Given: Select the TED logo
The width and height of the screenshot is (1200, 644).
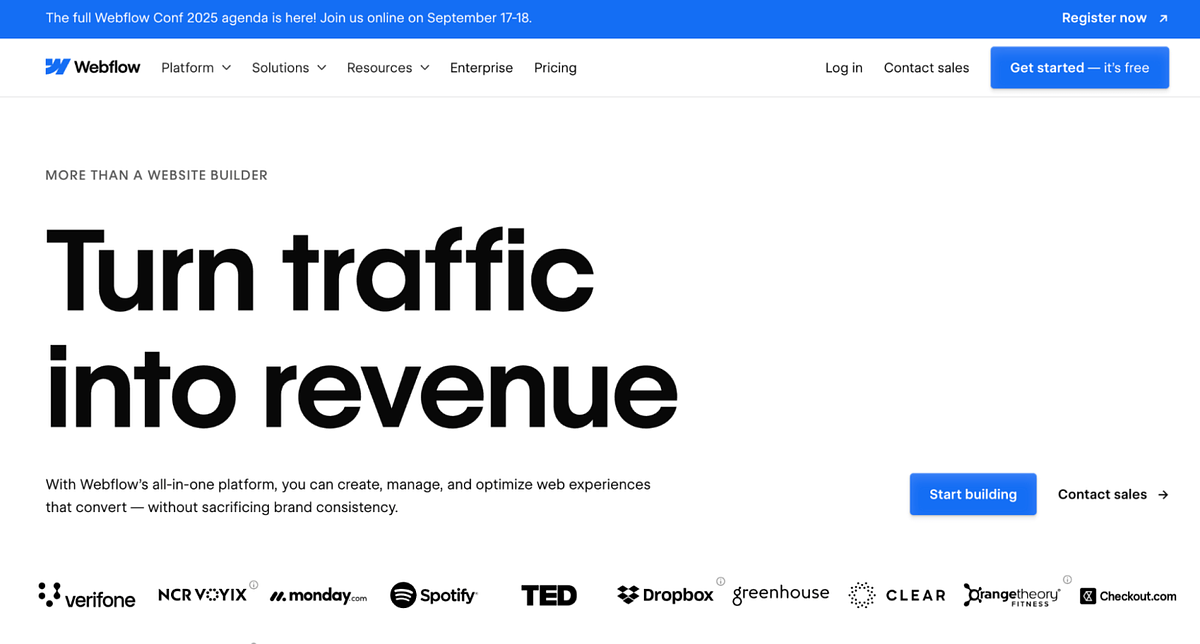Looking at the screenshot, I should [x=549, y=595].
